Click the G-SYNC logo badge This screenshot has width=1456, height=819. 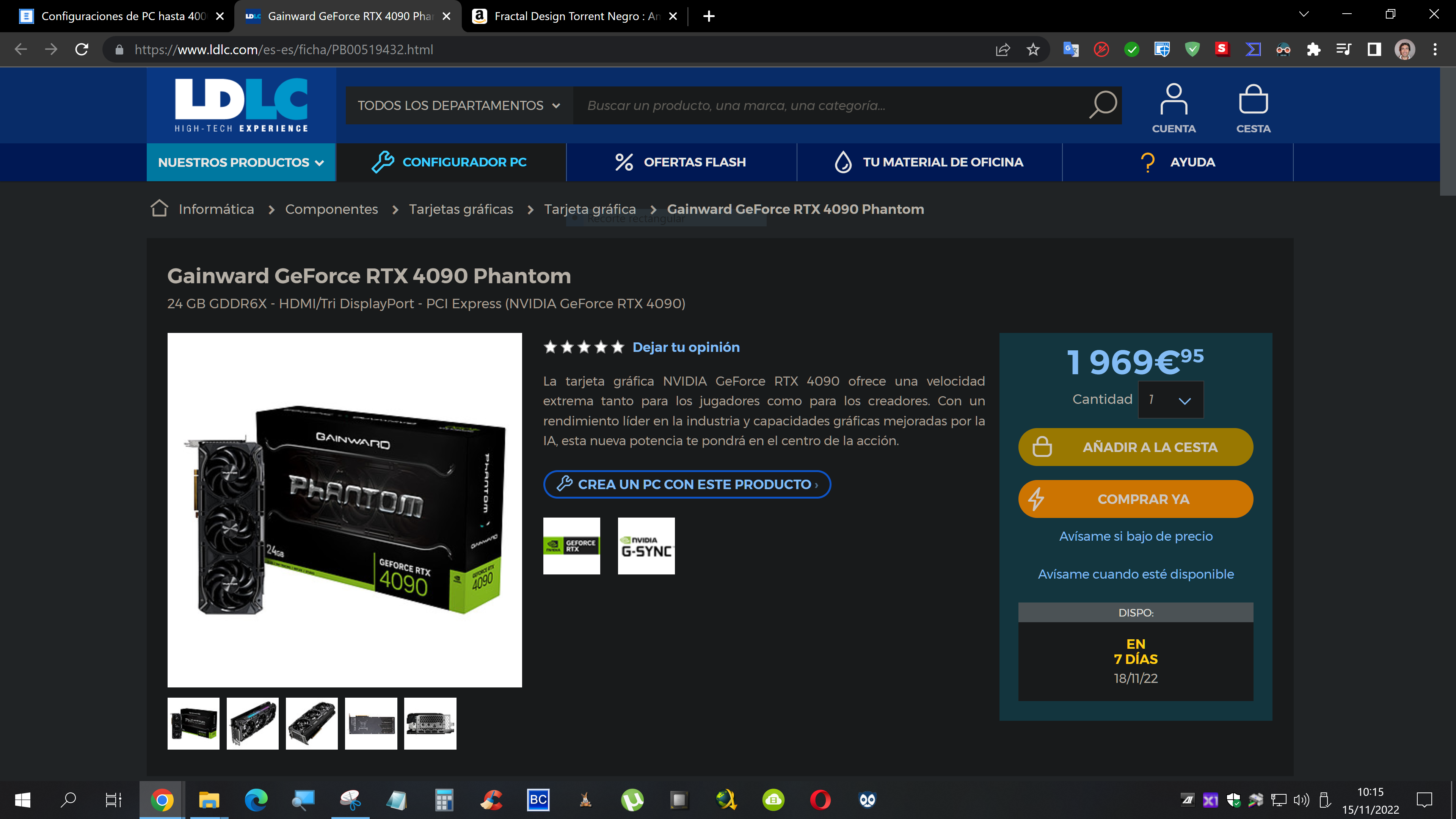point(646,546)
